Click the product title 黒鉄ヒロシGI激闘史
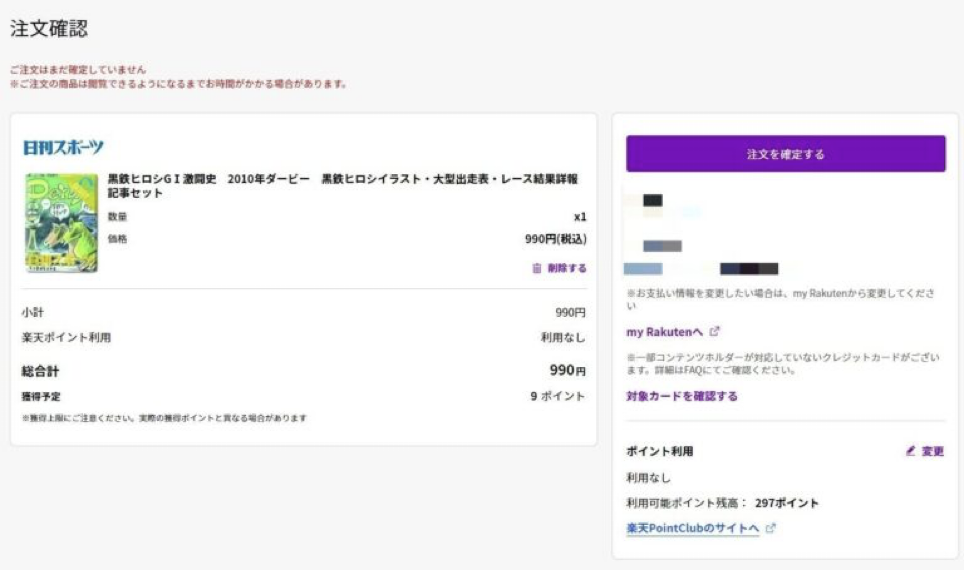This screenshot has height=570, width=964. coord(342,186)
